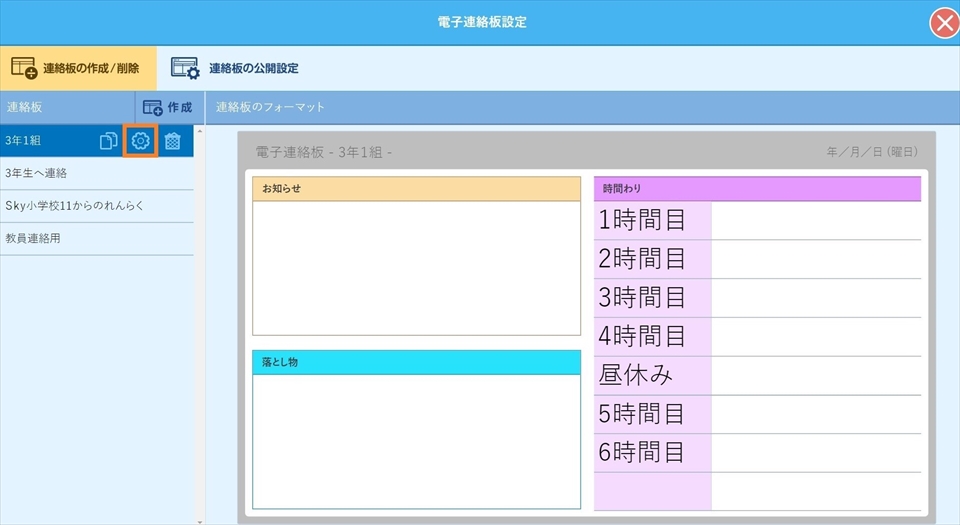Image resolution: width=960 pixels, height=525 pixels.
Task: Click the お知らせ orange header
Action: point(416,188)
